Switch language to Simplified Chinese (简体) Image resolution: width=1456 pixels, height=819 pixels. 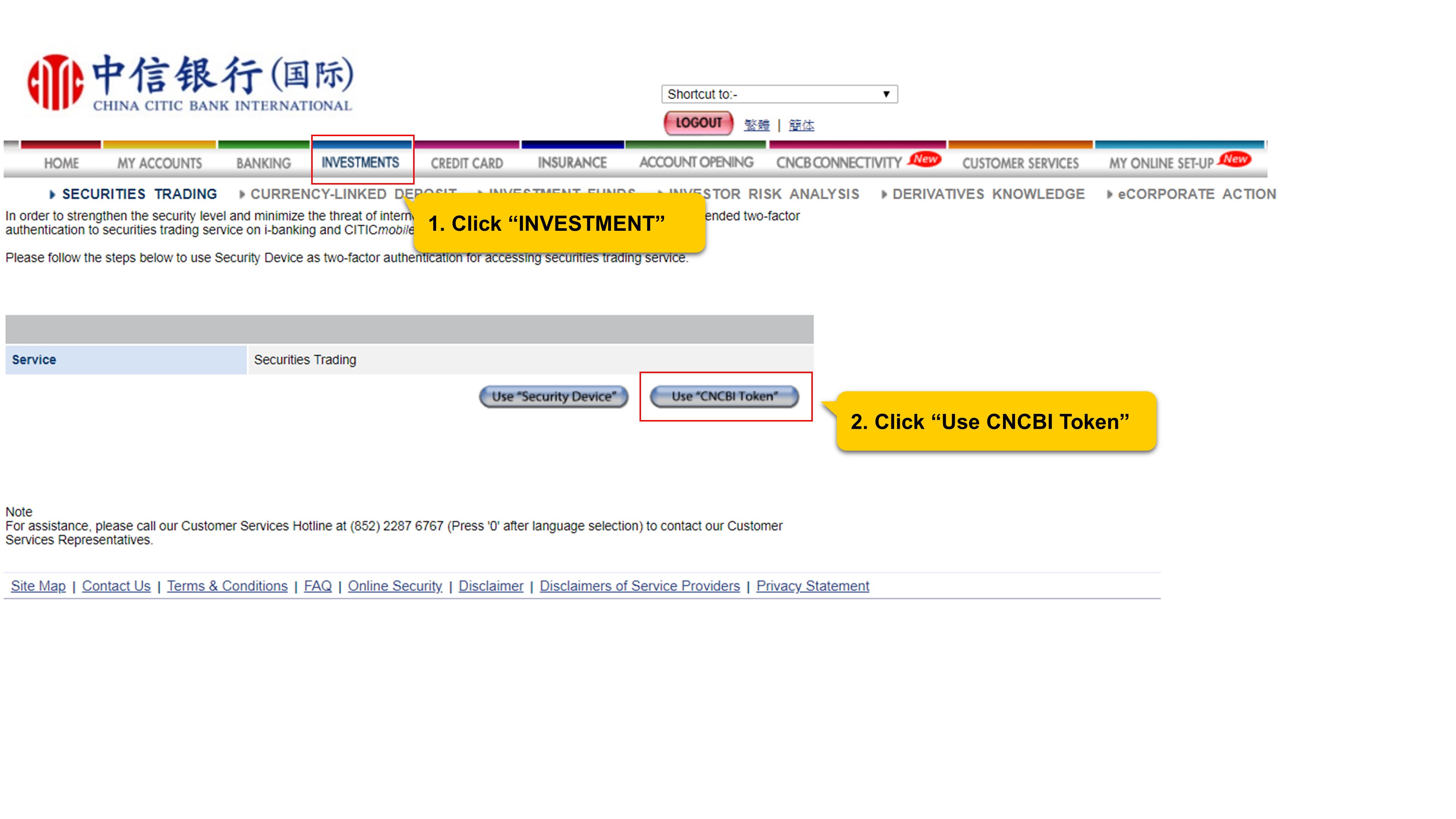pos(802,125)
